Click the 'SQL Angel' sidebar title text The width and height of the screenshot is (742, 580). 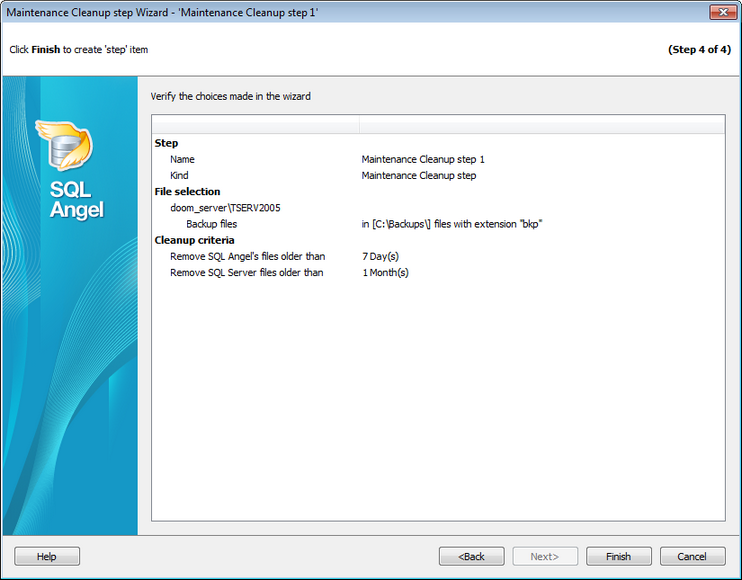click(x=76, y=200)
